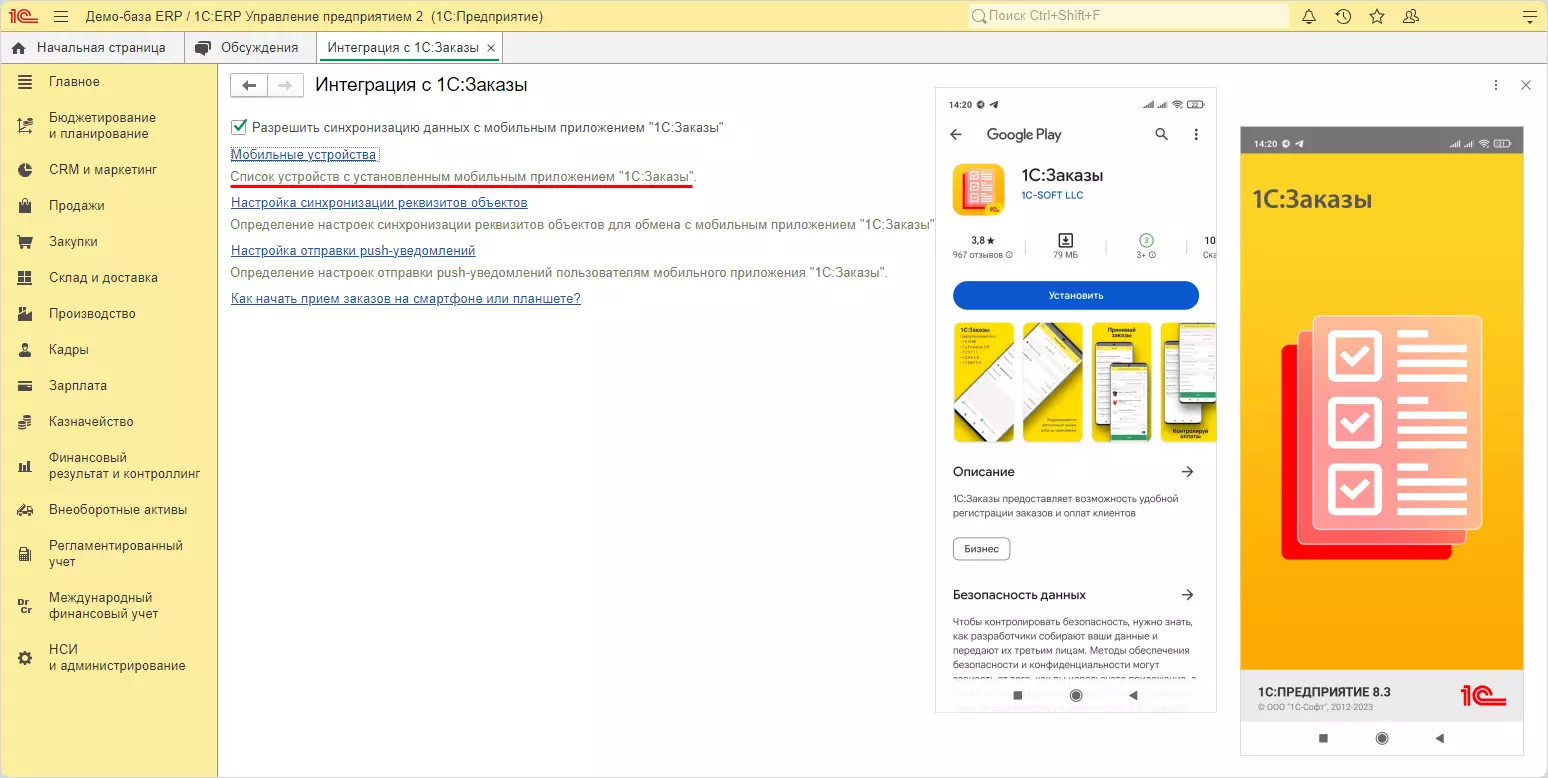The height and width of the screenshot is (778, 1548).
Task: Open the Контролируй оплаты screenshot thumbnail
Action: point(1188,382)
